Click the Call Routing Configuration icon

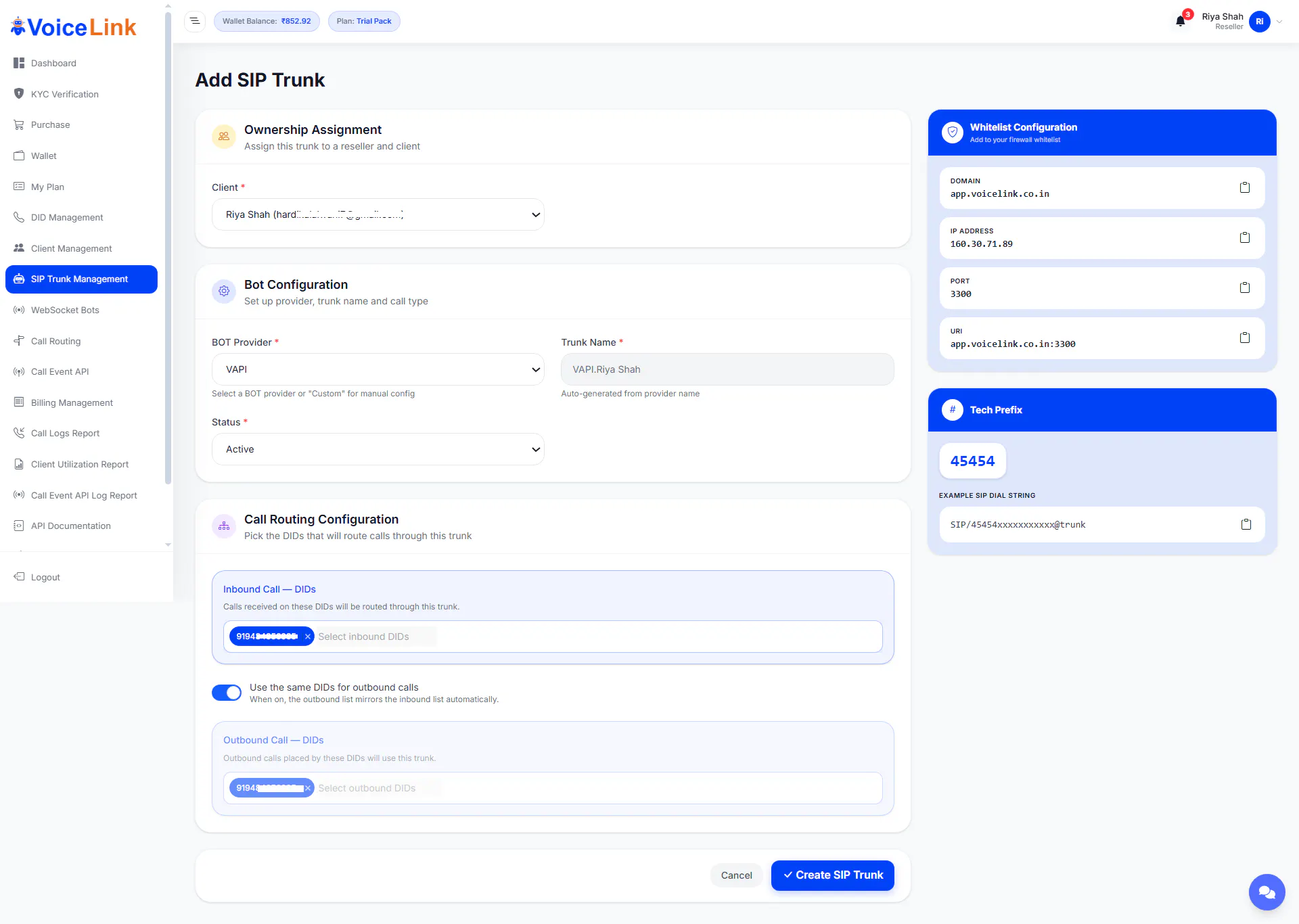coord(224,526)
